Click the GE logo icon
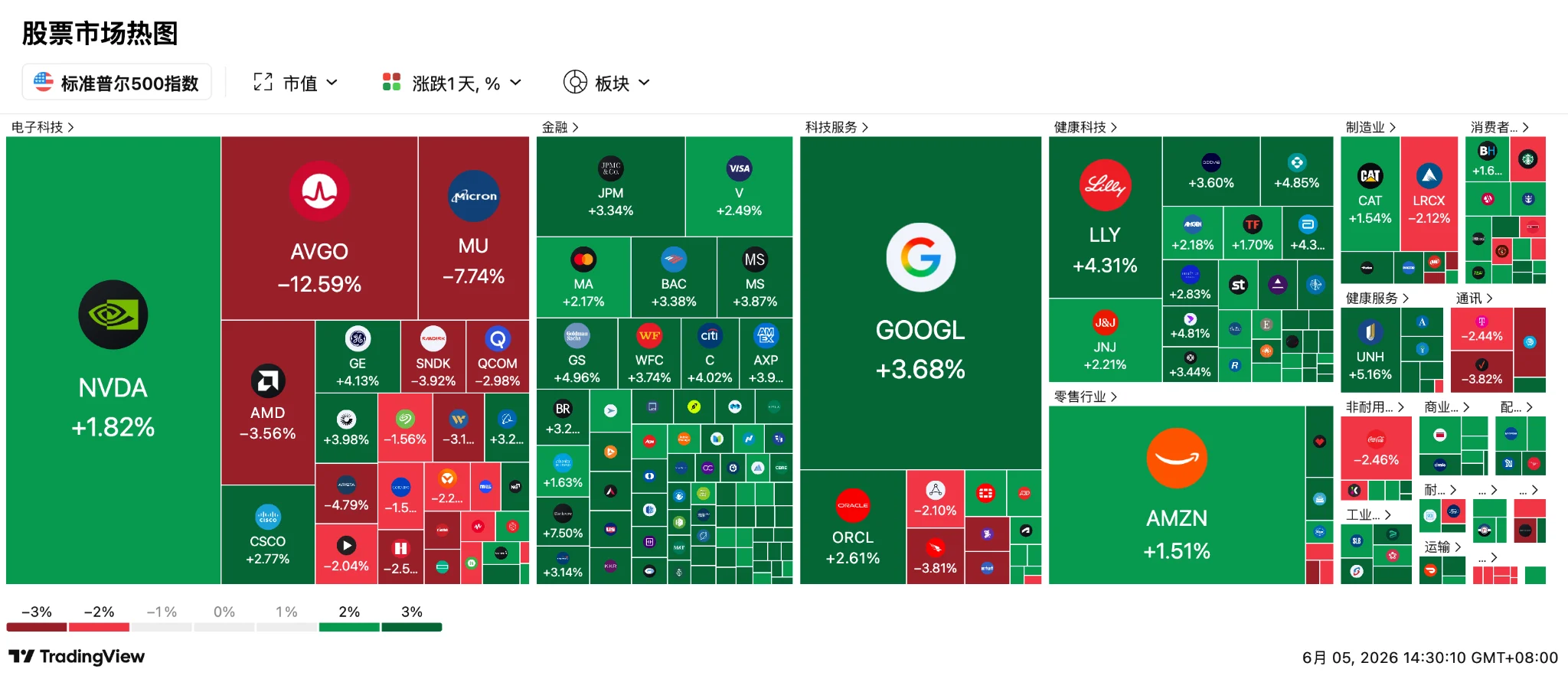Viewport: 1568px width, 679px height. pyautogui.click(x=358, y=338)
